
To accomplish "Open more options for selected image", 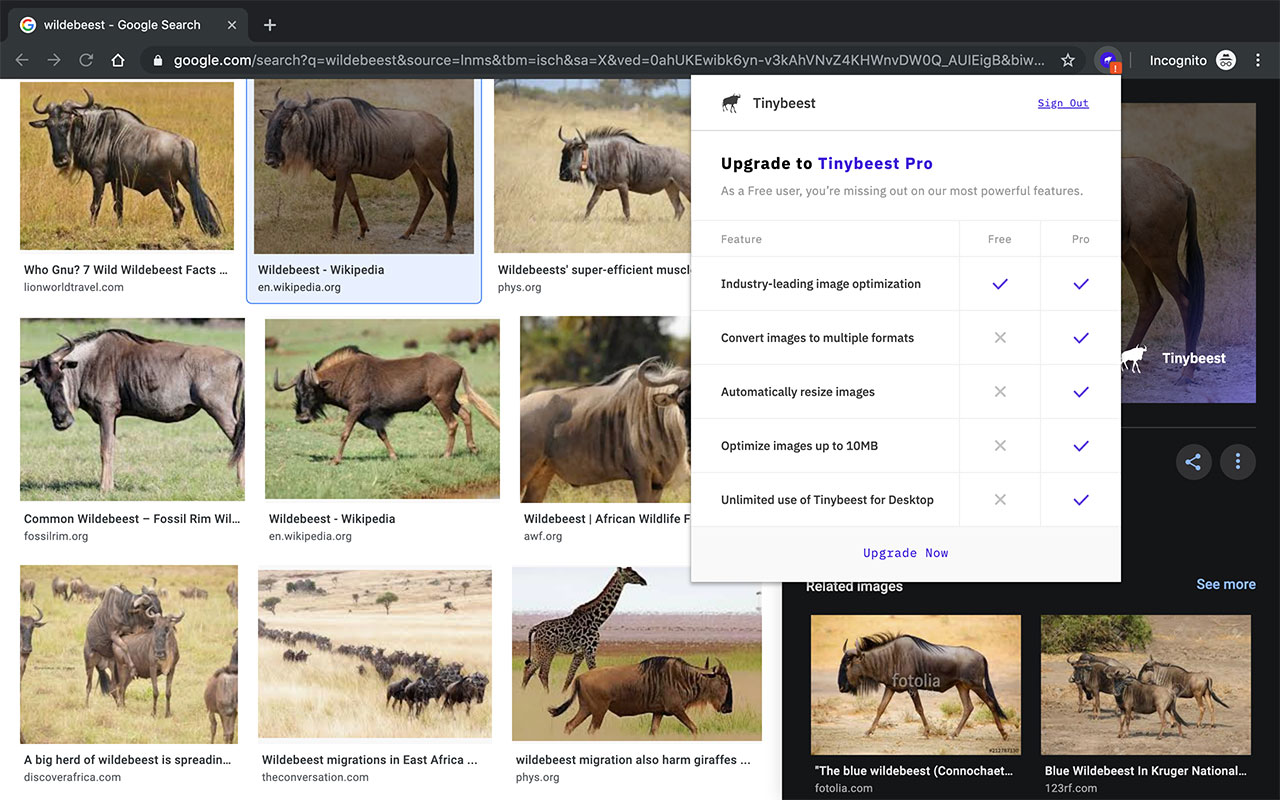I will pos(1238,462).
